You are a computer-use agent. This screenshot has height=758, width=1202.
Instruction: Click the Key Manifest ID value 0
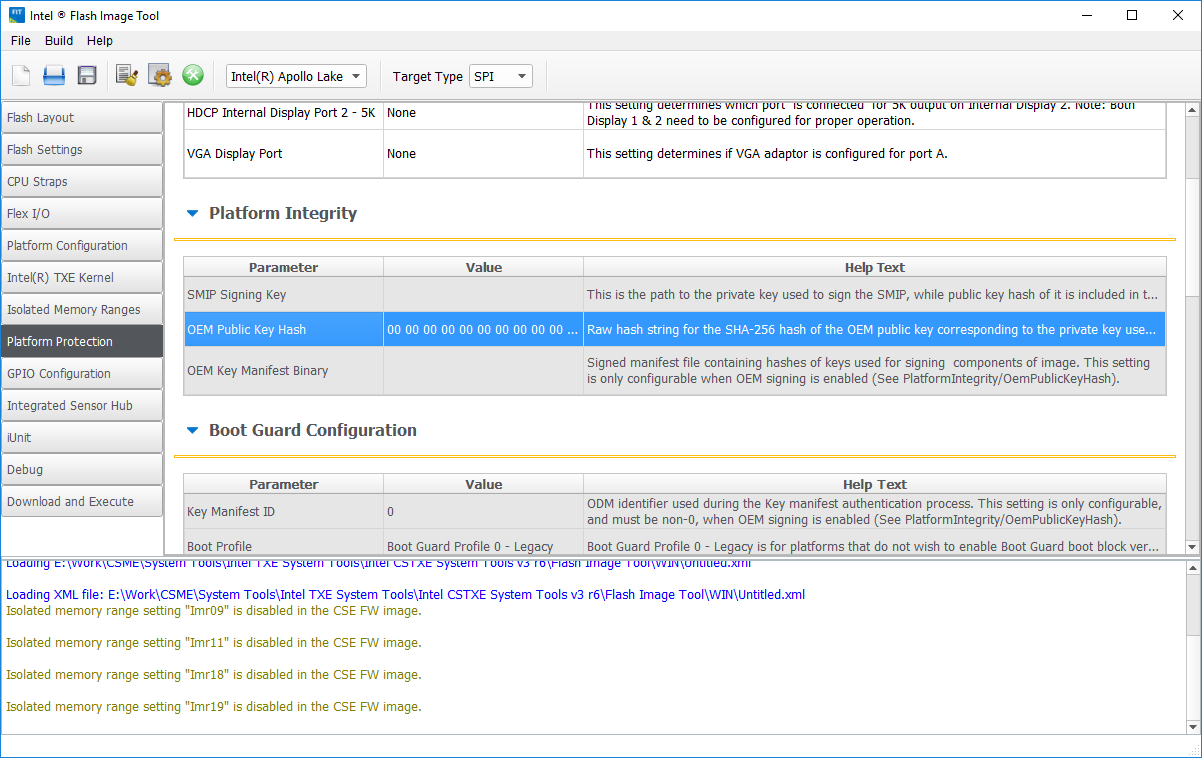click(483, 512)
